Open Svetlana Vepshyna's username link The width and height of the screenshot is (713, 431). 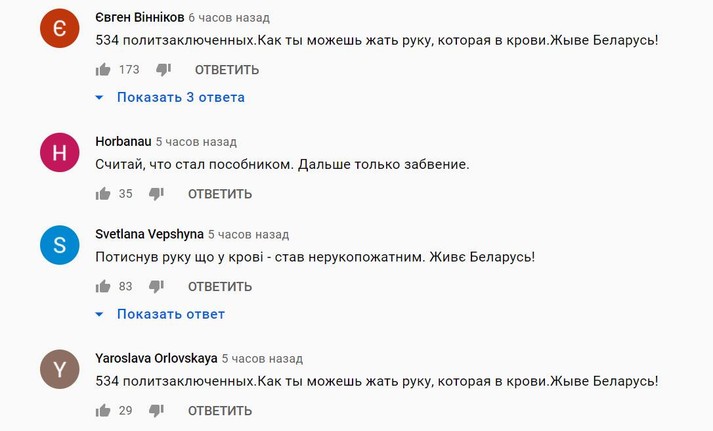pos(148,234)
